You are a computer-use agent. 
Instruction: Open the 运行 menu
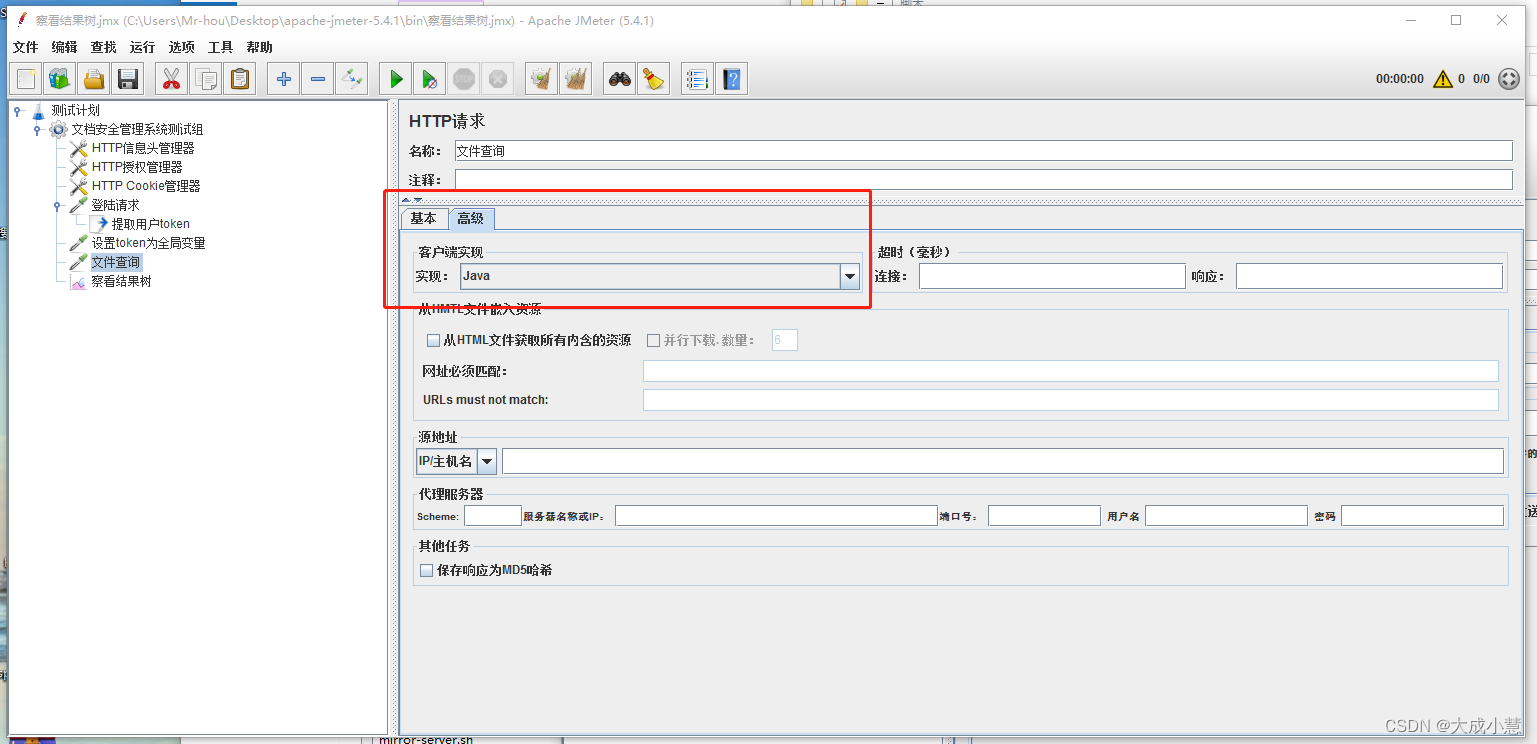(141, 46)
